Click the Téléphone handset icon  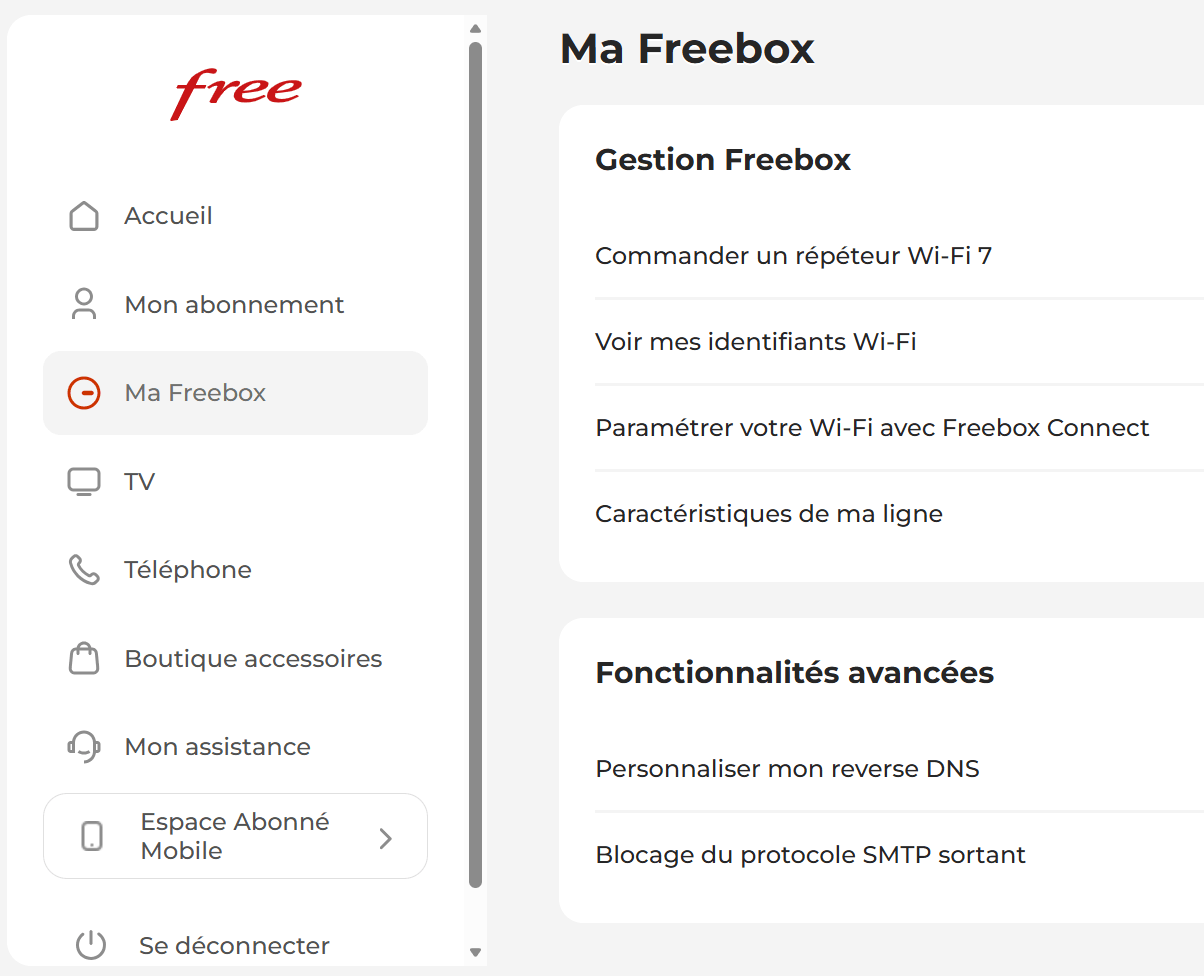click(84, 570)
